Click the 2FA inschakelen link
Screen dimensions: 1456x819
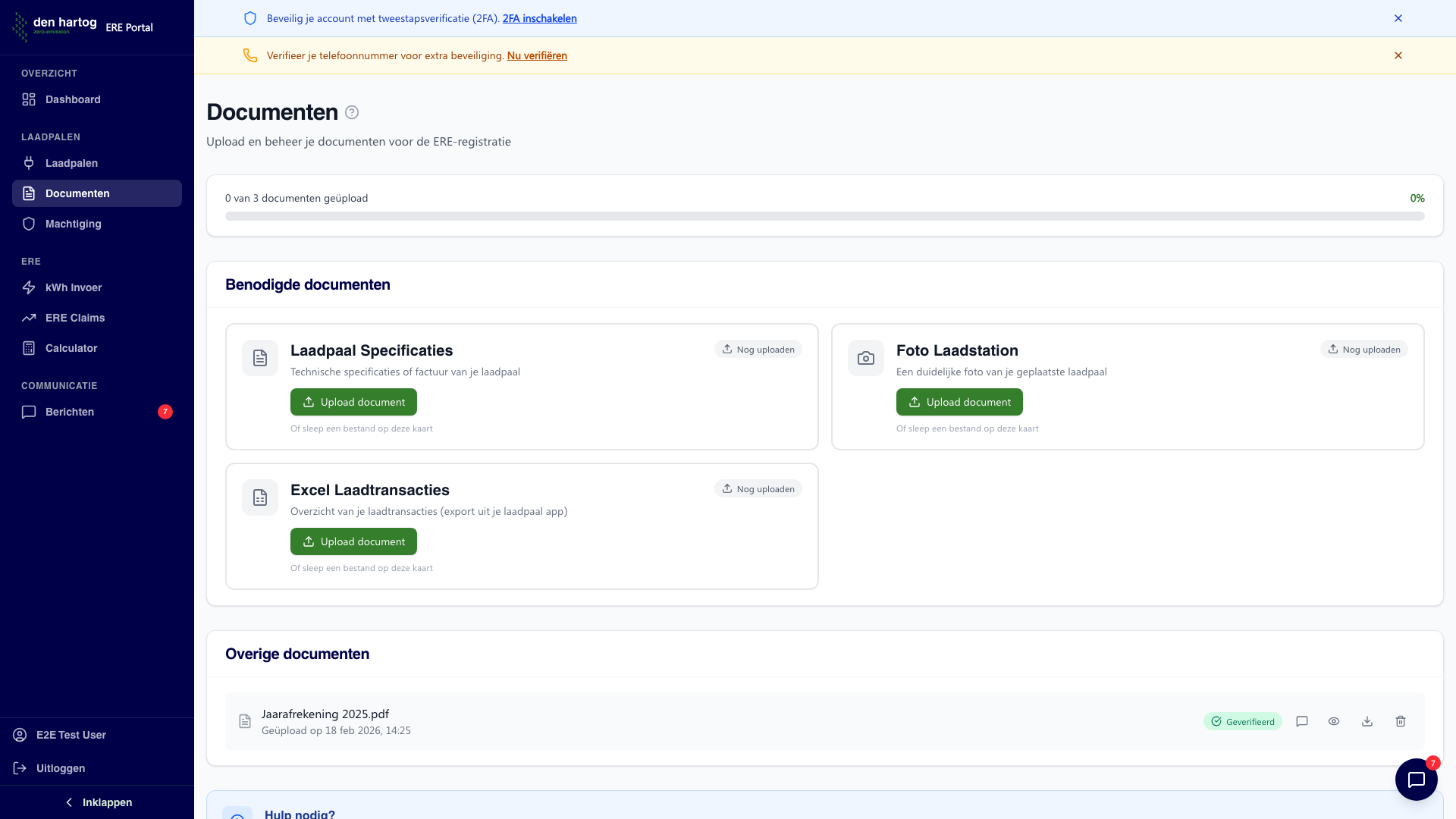click(x=539, y=18)
